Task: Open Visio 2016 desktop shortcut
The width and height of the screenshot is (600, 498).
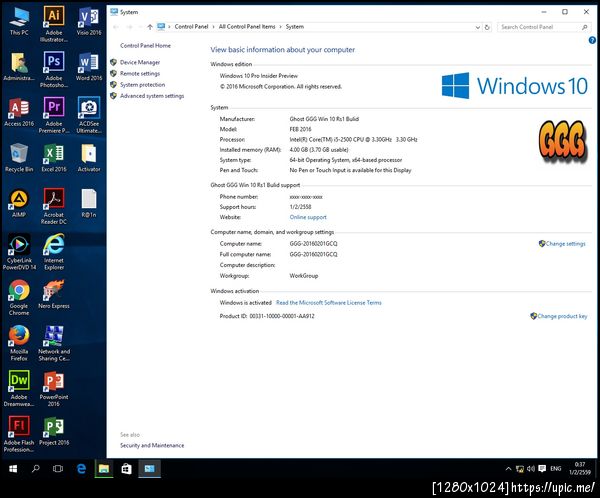Action: (89, 21)
